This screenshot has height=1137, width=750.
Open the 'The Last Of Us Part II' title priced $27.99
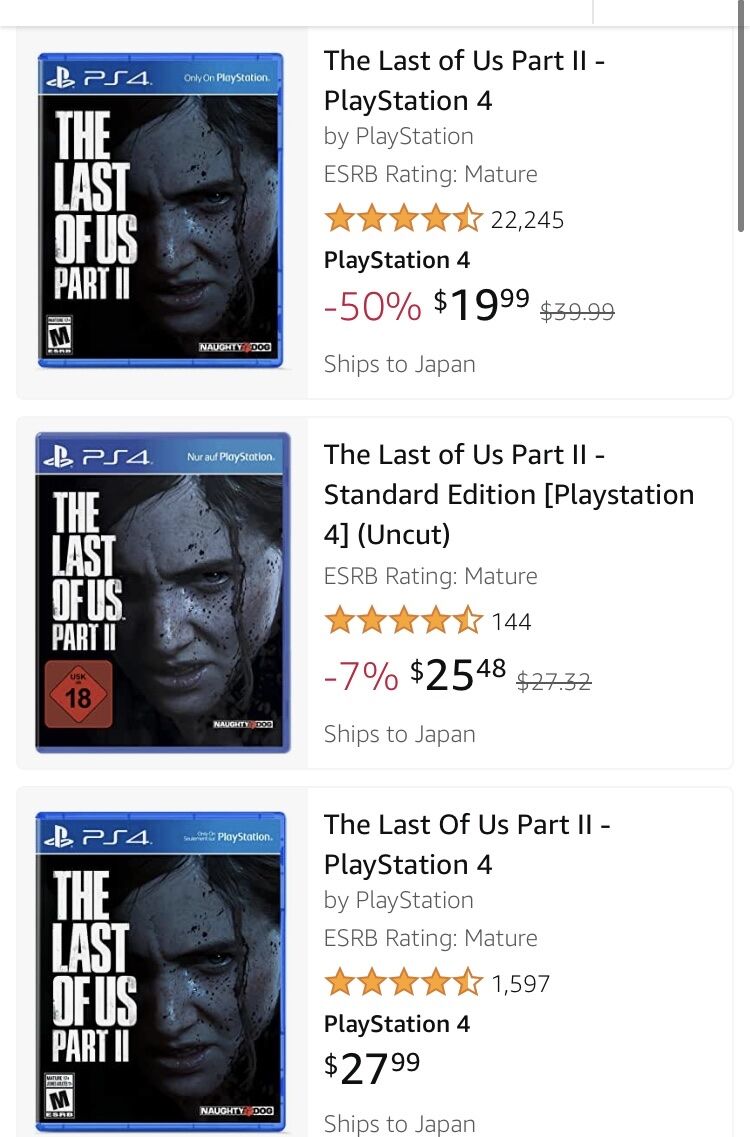coord(467,844)
